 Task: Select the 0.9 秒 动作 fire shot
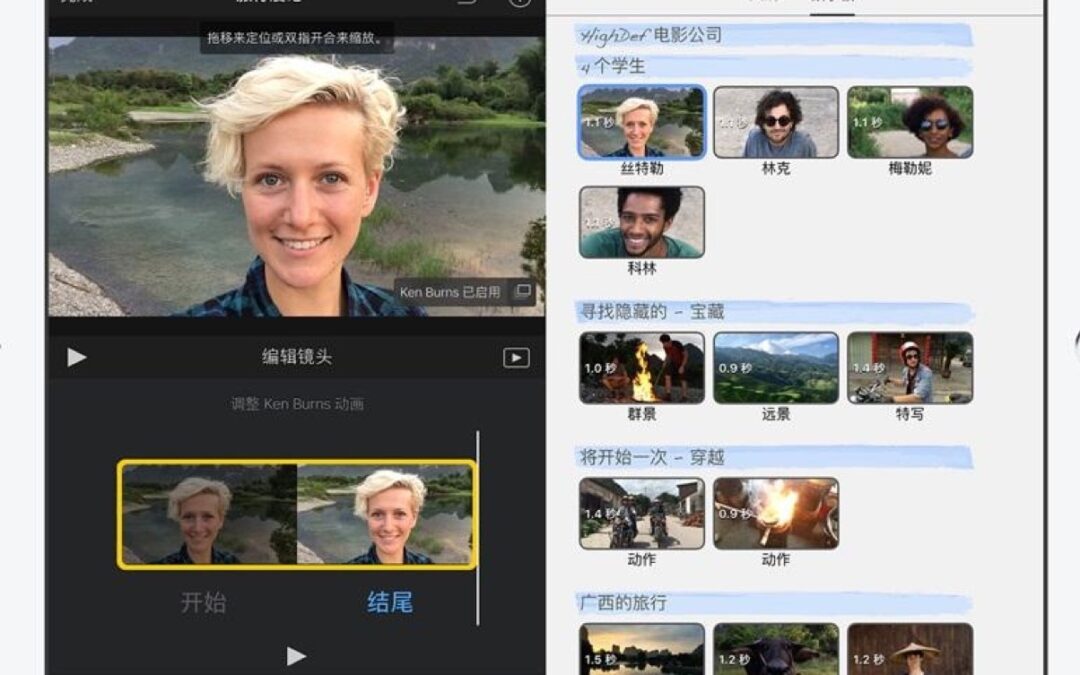(x=776, y=514)
